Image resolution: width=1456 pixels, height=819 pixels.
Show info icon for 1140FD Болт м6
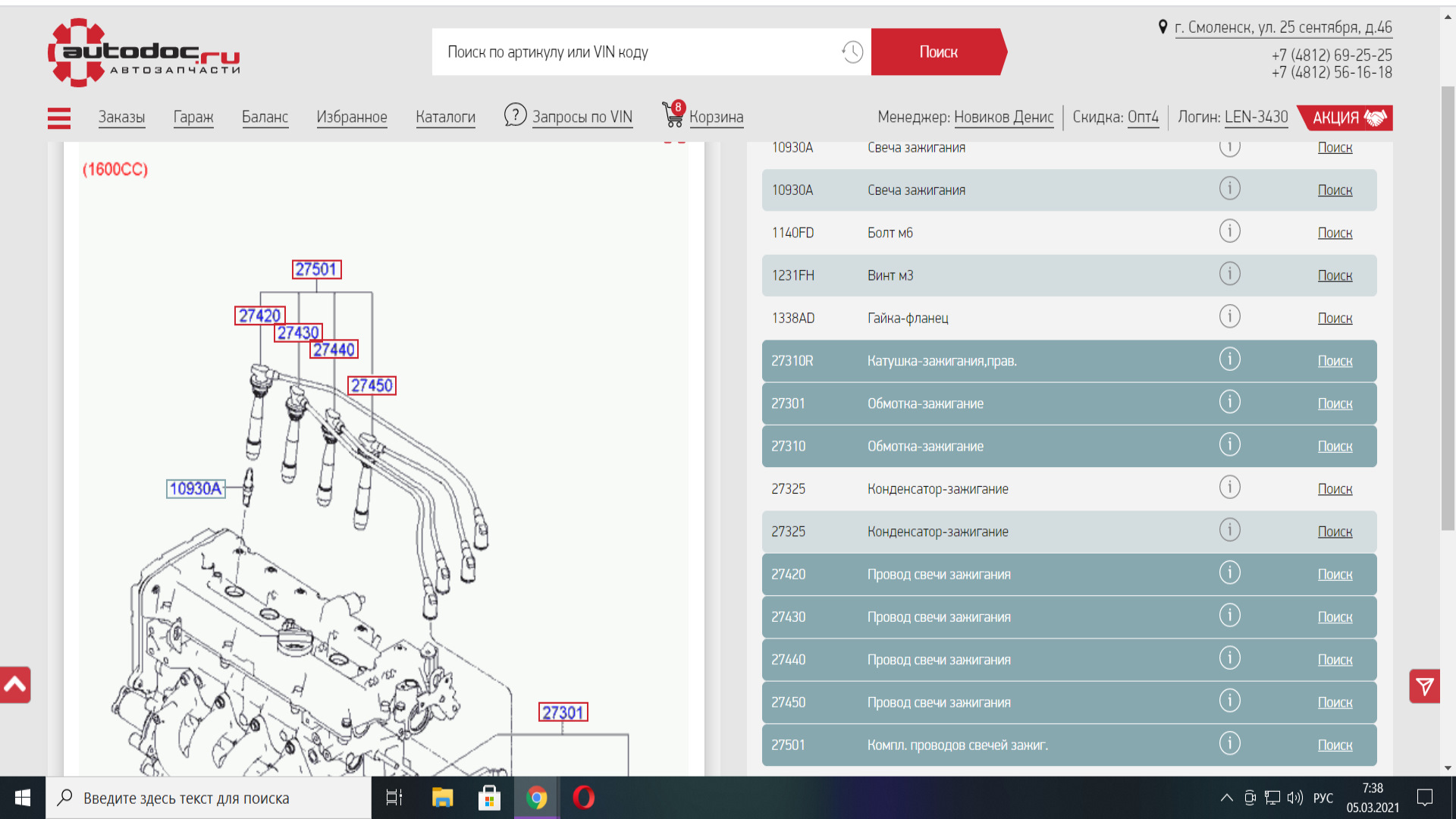(1229, 231)
